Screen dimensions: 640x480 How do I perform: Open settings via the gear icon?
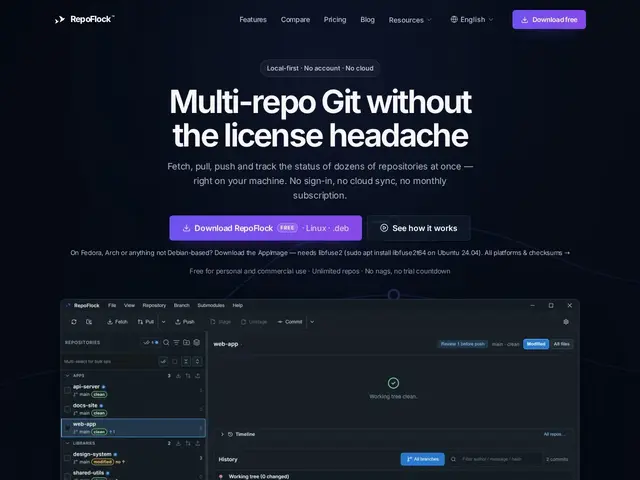566,322
